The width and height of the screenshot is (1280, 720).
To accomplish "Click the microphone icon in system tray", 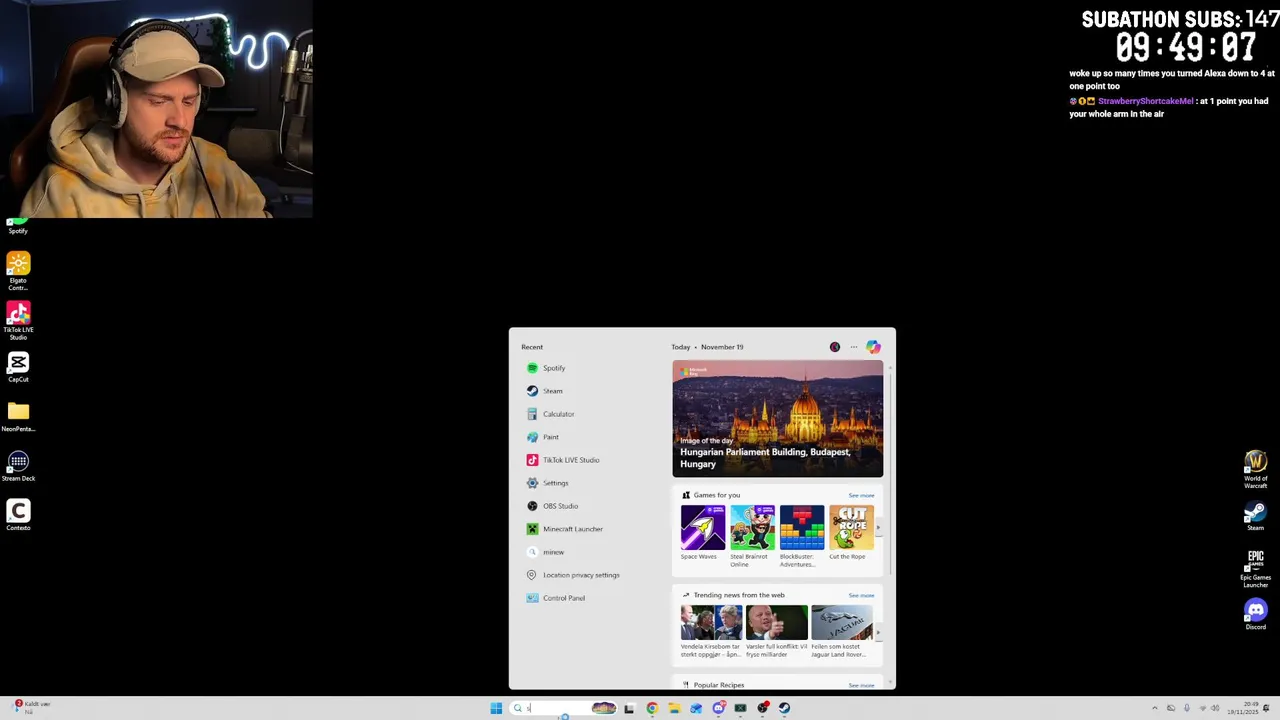I will [1187, 708].
